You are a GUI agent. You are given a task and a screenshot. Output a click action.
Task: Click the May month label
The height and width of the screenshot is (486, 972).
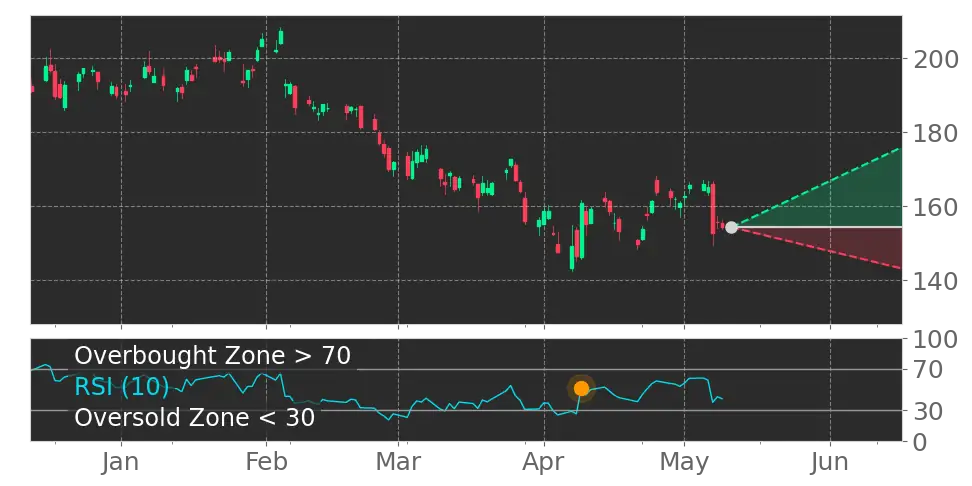pos(684,462)
